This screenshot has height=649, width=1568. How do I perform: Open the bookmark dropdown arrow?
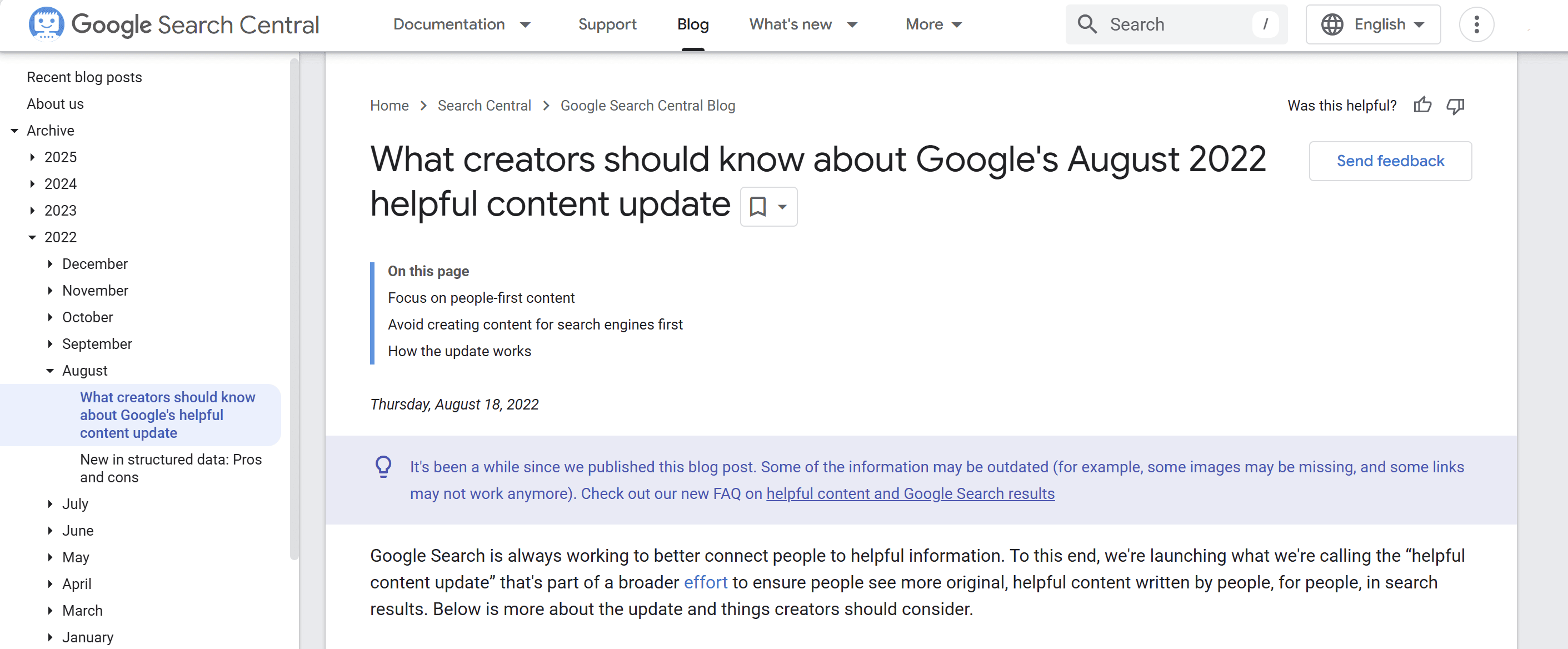coord(782,206)
